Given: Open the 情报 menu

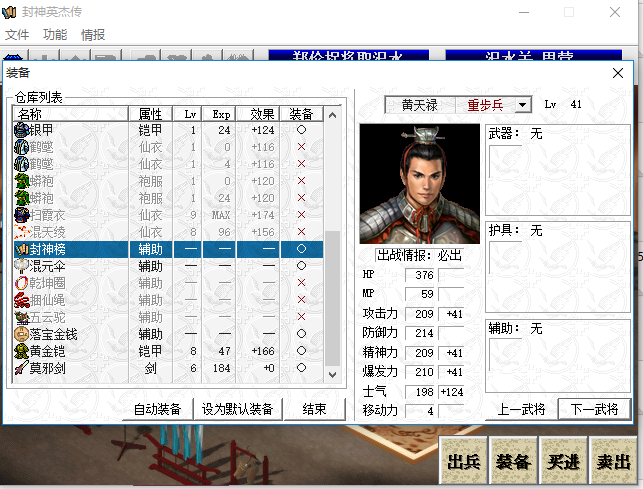Looking at the screenshot, I should [x=92, y=34].
